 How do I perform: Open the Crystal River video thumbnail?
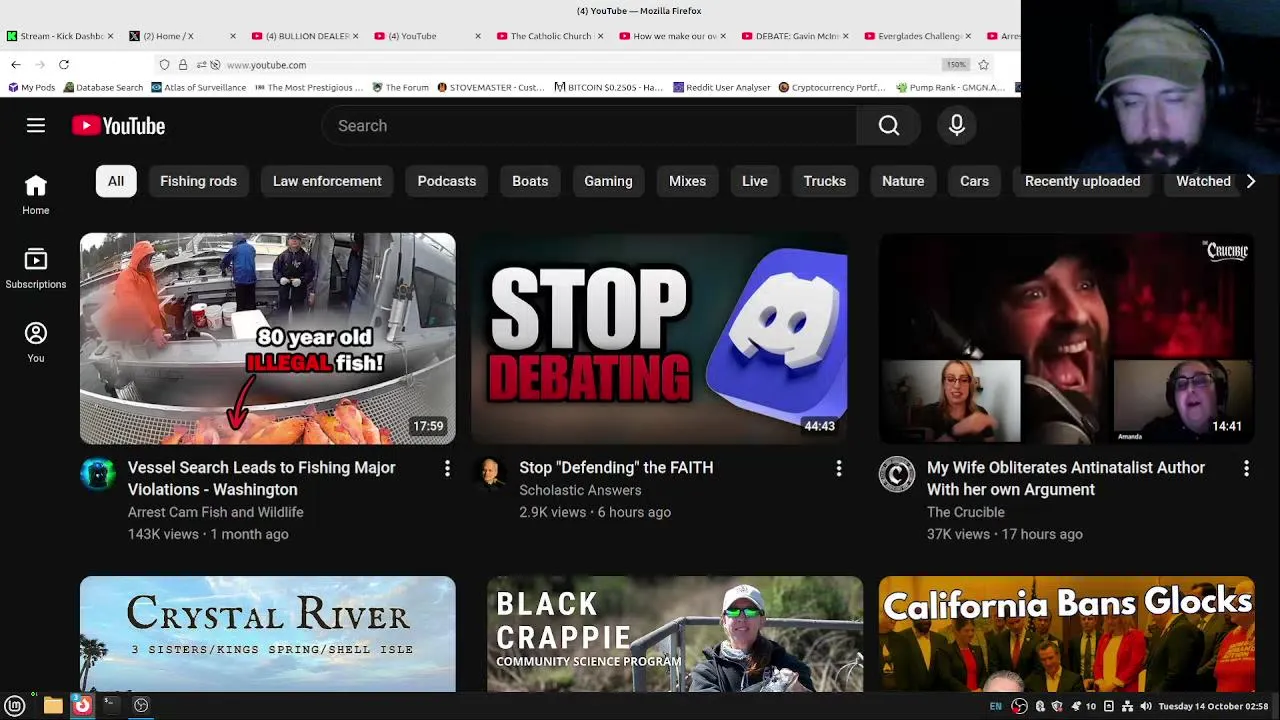coord(267,634)
